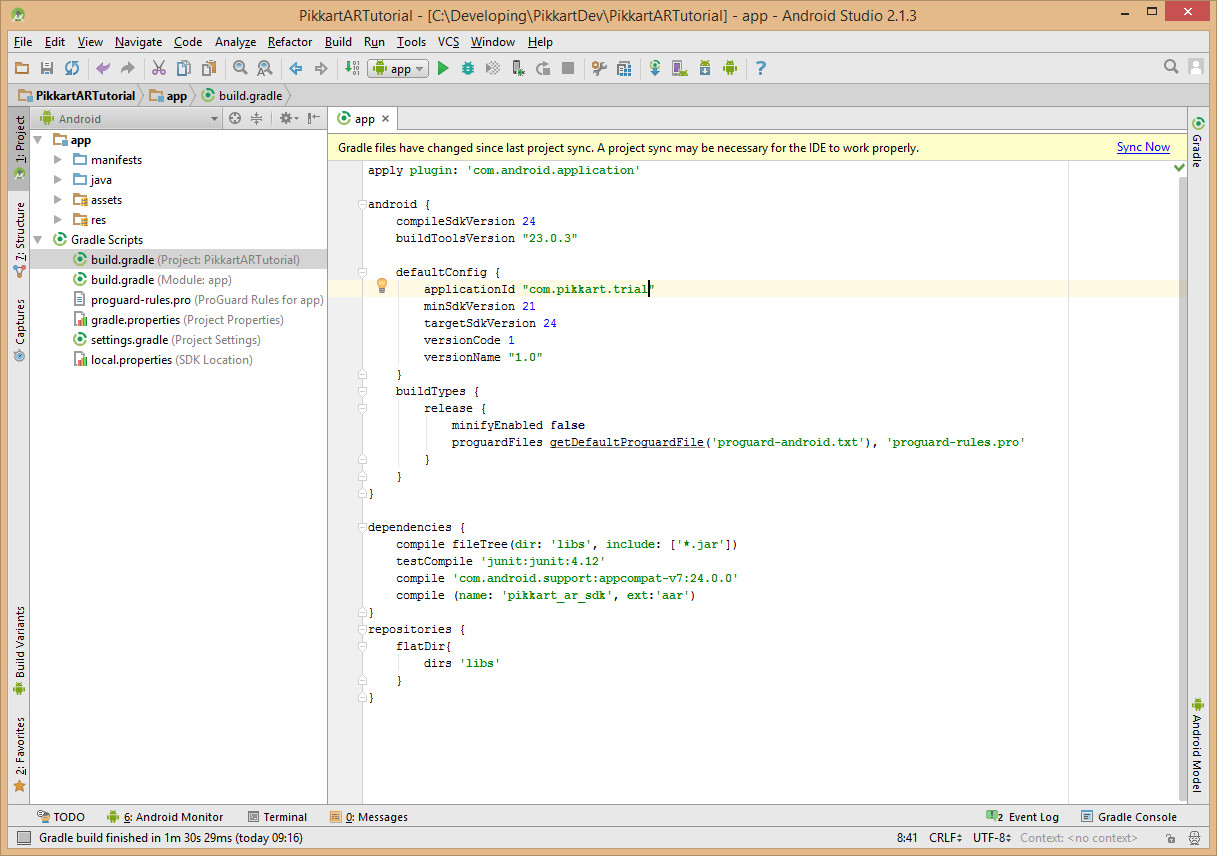Click the app breadcrumb in navigation bar

click(168, 96)
